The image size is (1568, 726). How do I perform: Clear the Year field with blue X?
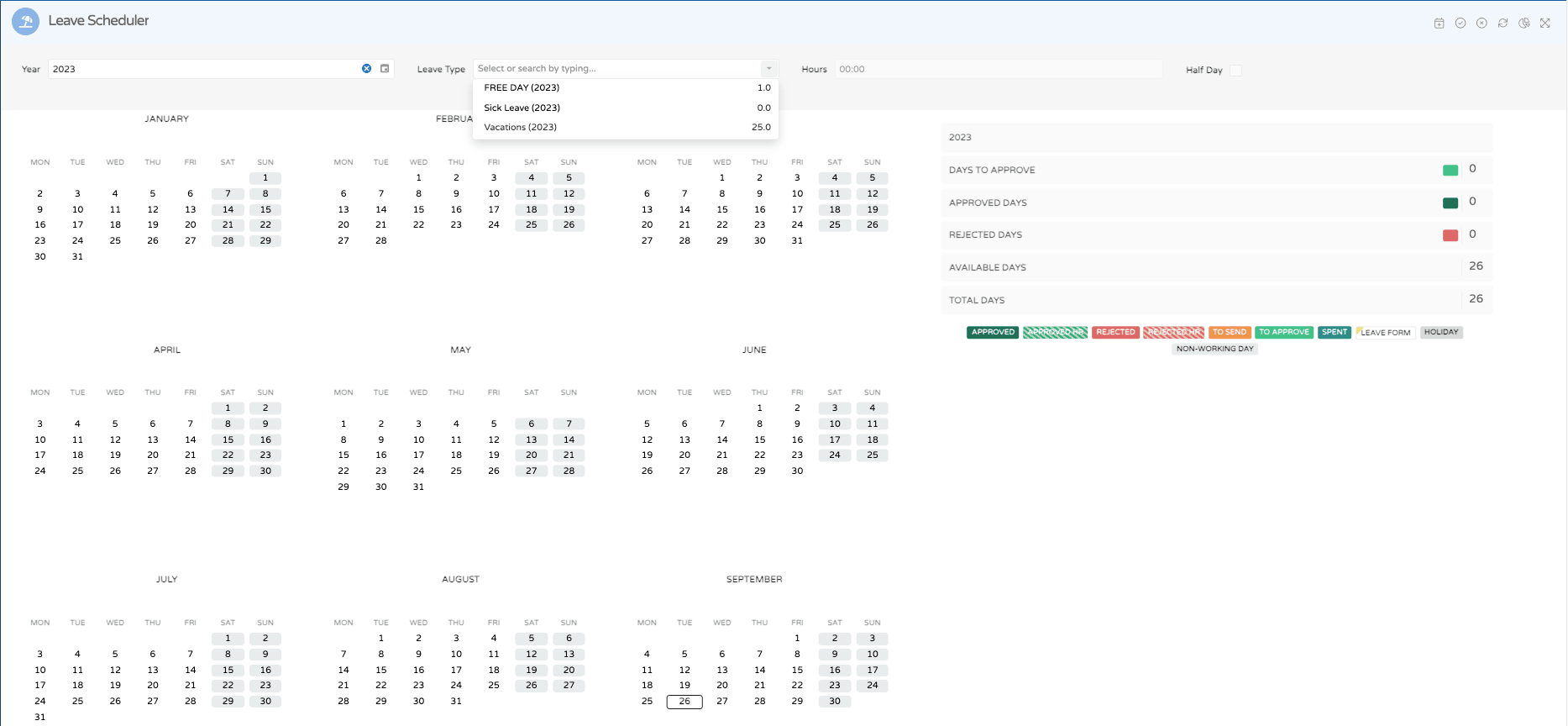coord(366,69)
